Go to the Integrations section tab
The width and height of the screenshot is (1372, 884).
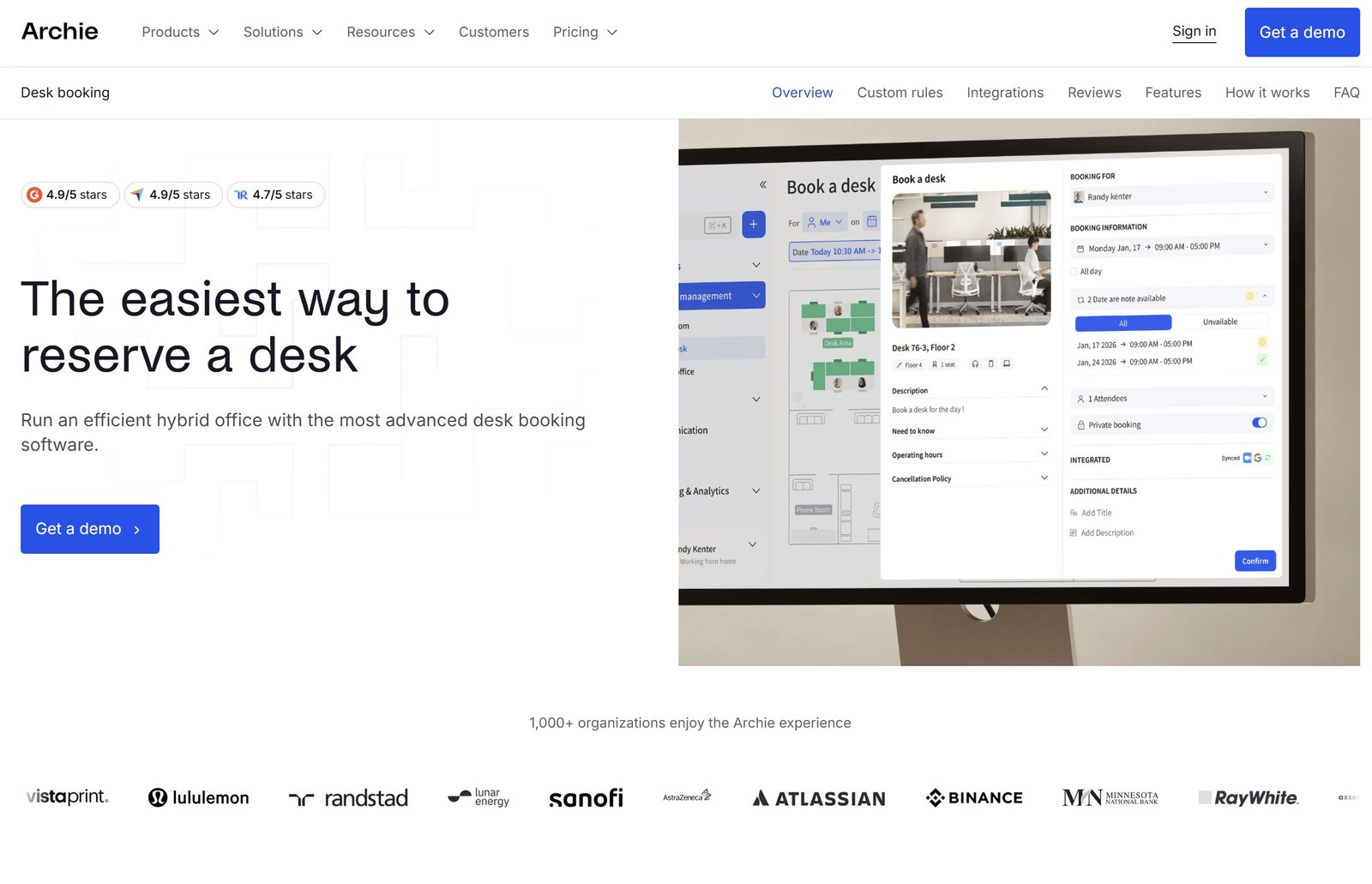[1005, 93]
